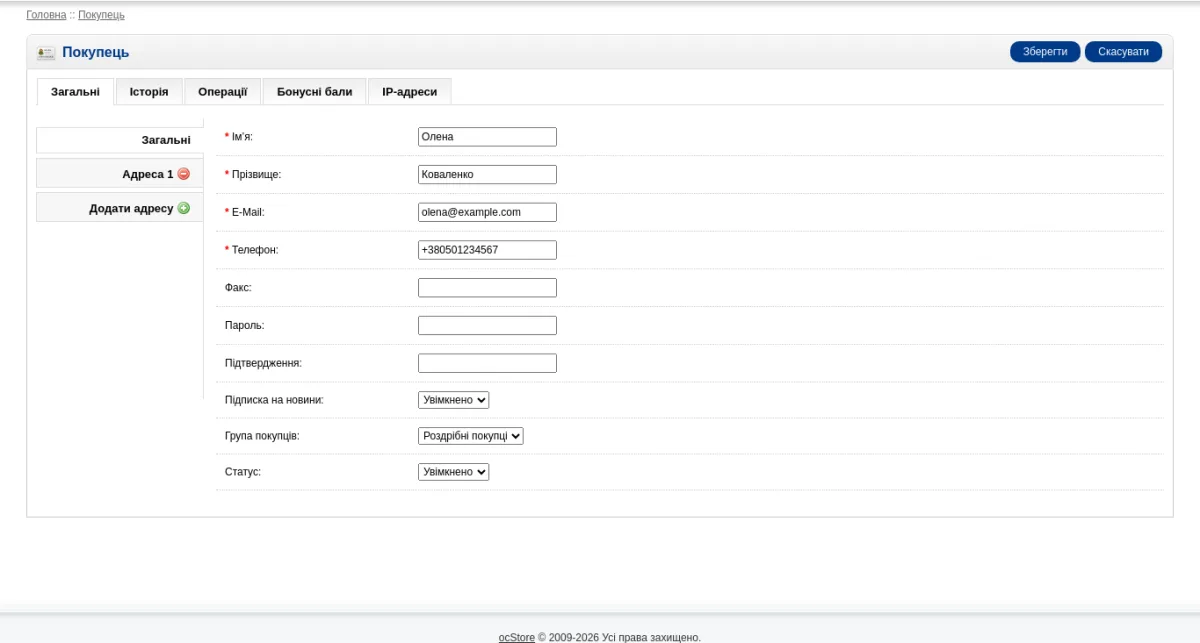1200x643 pixels.
Task: Open the Статус dropdown
Action: pos(453,472)
